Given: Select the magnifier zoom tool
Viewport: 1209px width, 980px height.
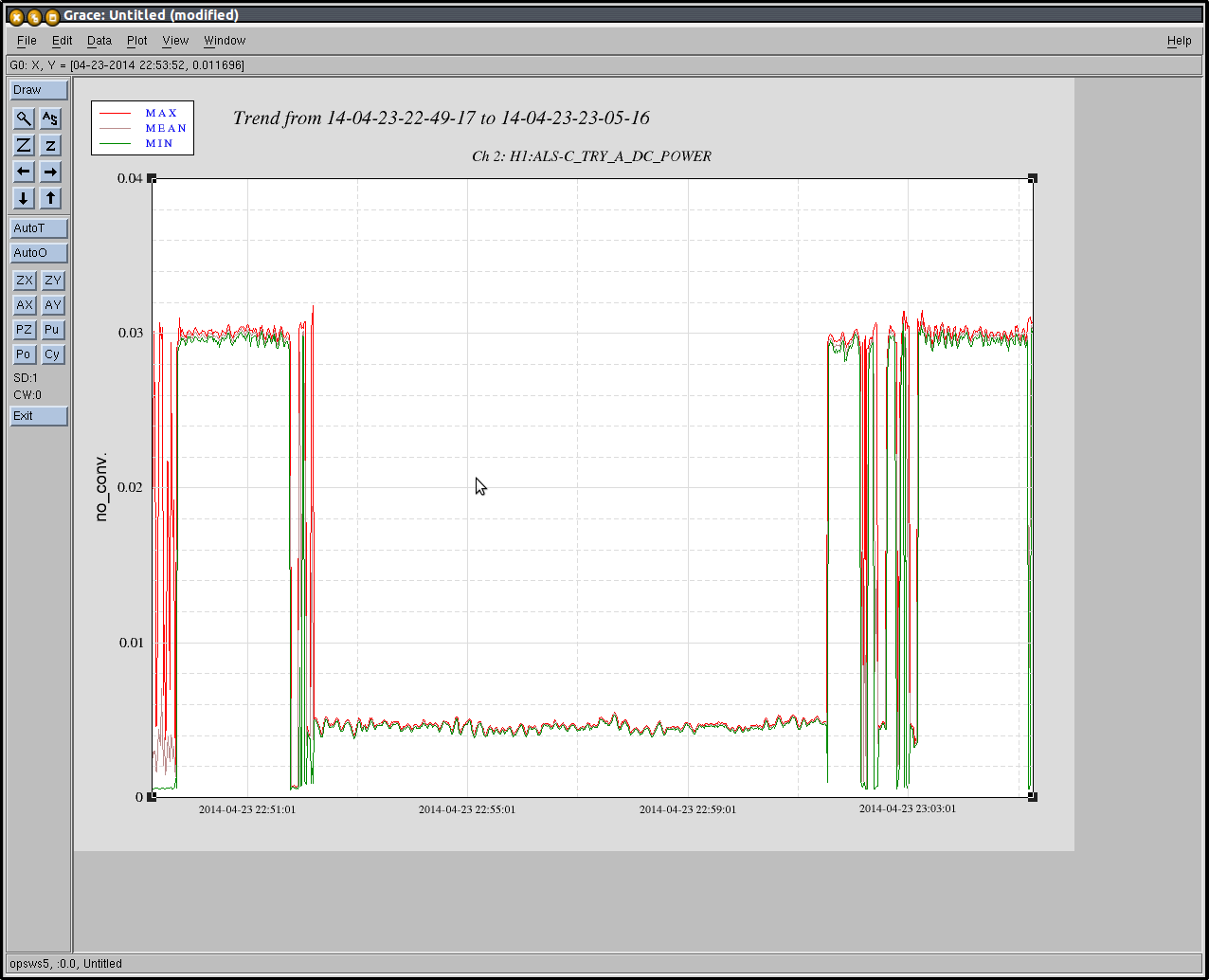Looking at the screenshot, I should pos(24,118).
